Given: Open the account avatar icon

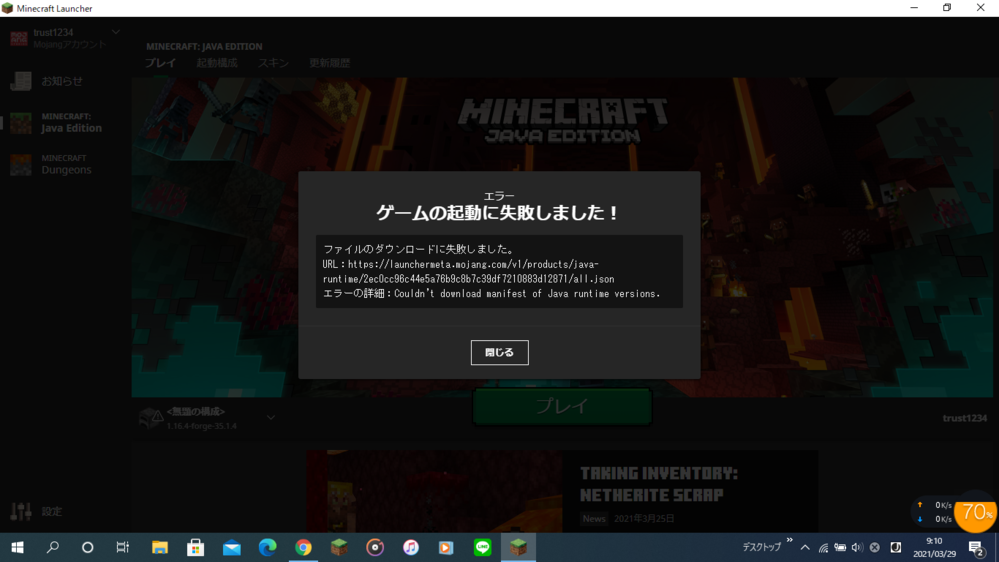Looking at the screenshot, I should [x=19, y=38].
